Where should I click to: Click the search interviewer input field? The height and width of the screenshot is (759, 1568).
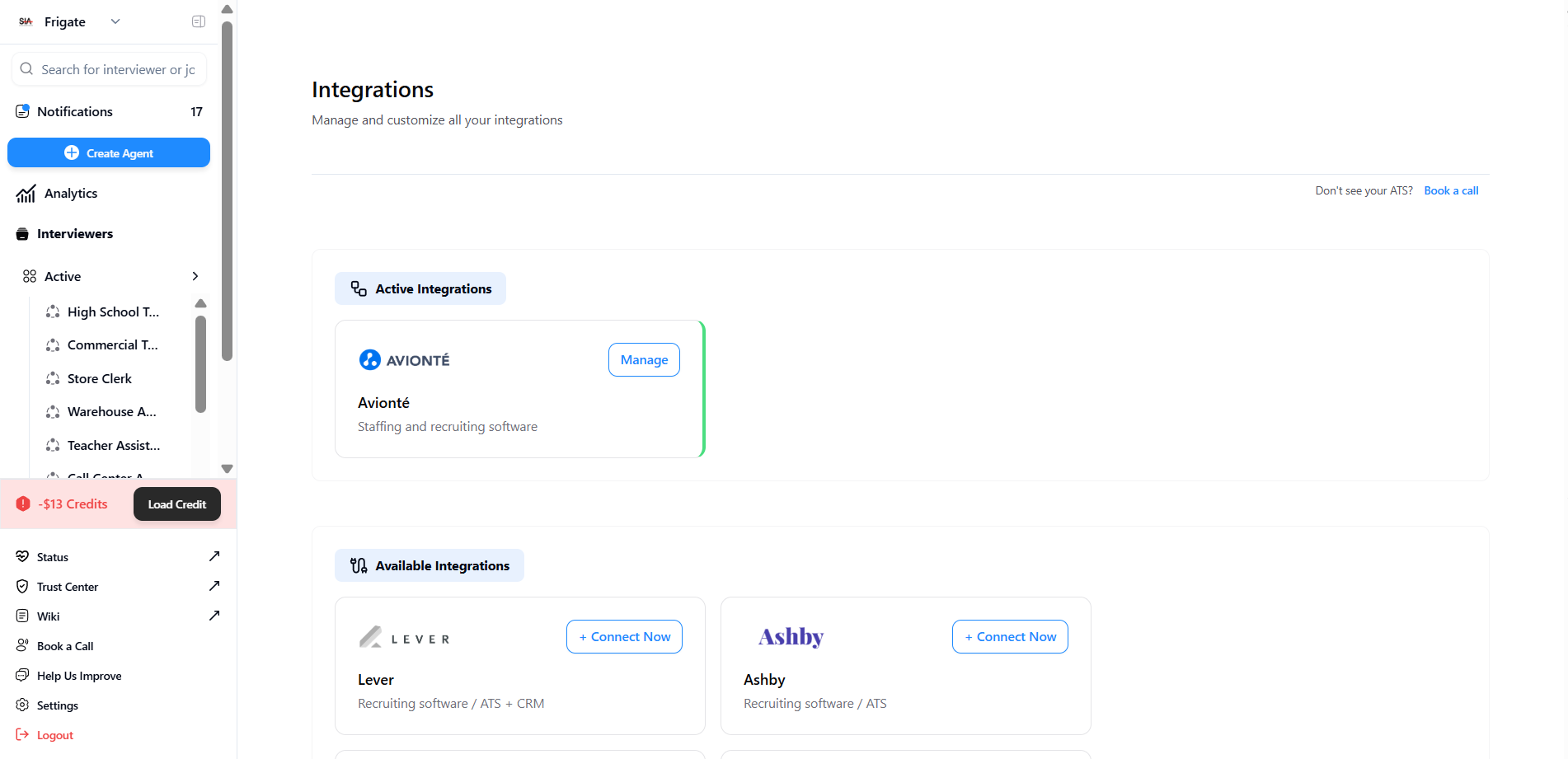click(x=117, y=69)
